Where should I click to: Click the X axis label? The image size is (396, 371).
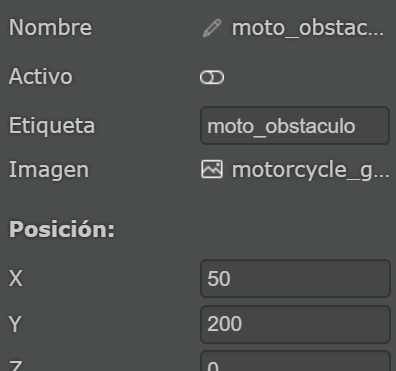[16, 278]
